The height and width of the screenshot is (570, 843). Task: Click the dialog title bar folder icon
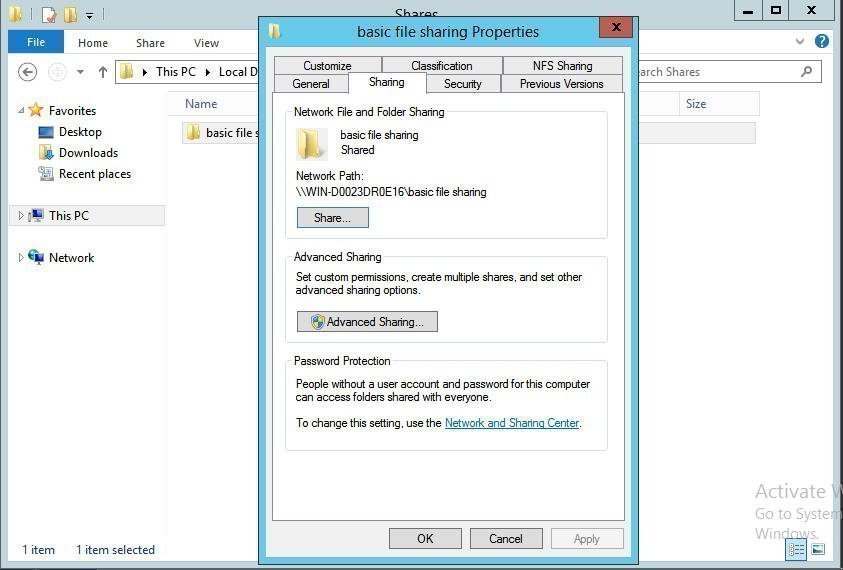point(275,31)
